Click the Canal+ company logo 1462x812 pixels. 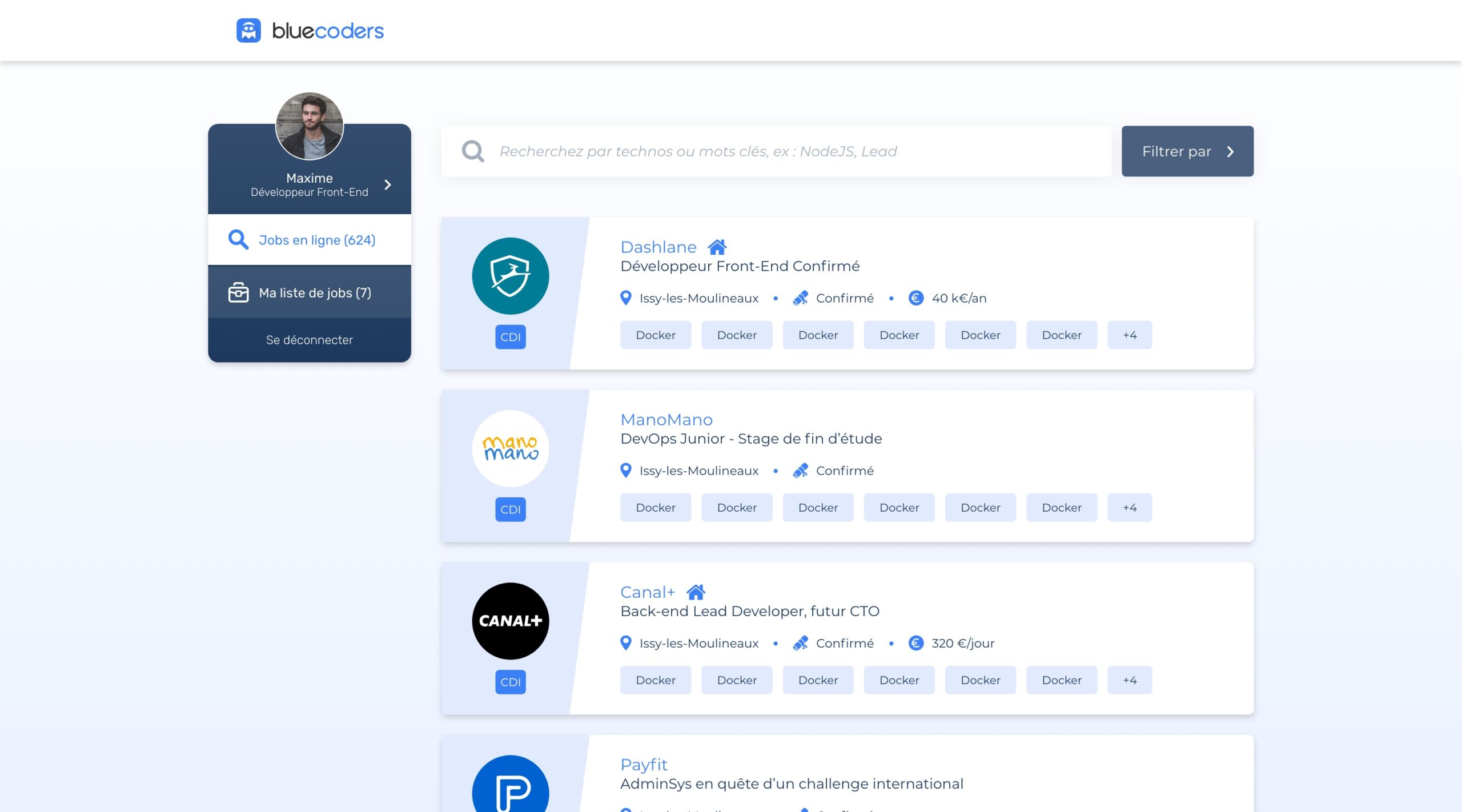510,621
